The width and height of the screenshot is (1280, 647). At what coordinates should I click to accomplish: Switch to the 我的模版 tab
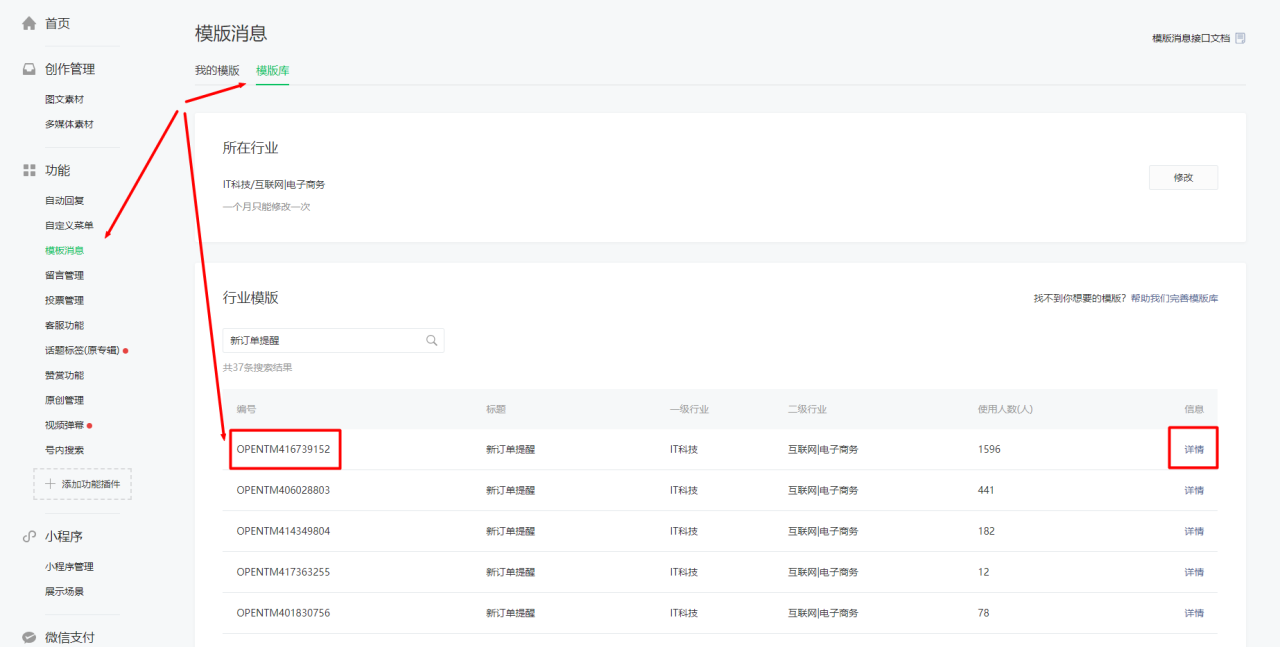coord(217,70)
